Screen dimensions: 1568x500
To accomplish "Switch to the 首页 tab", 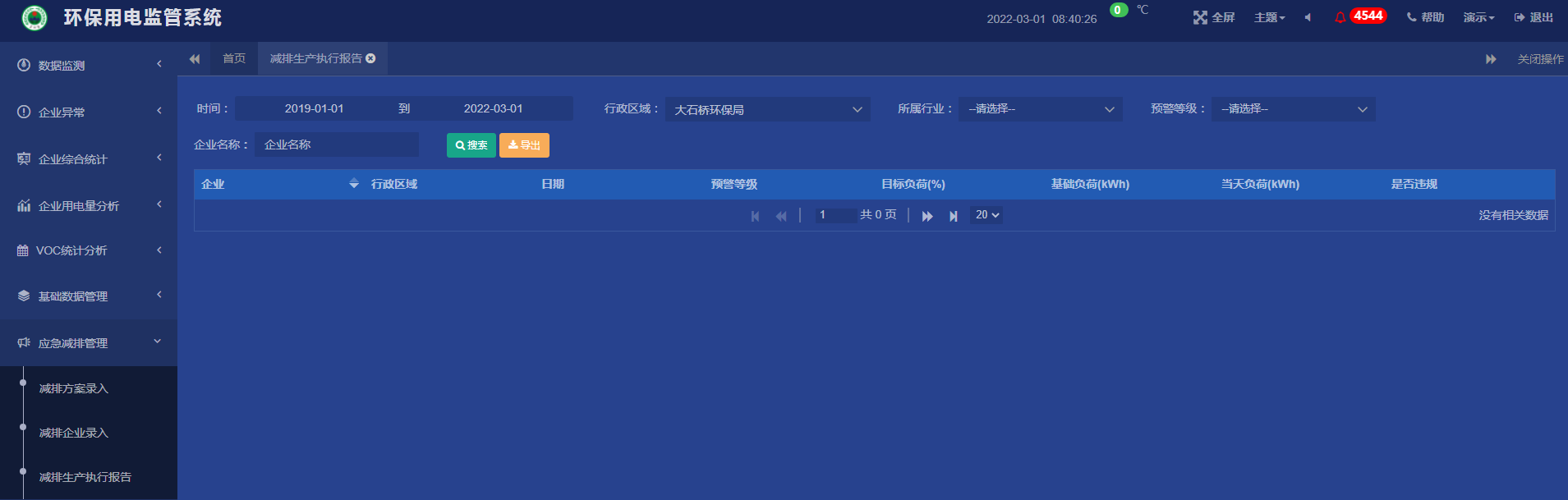I will pos(234,58).
